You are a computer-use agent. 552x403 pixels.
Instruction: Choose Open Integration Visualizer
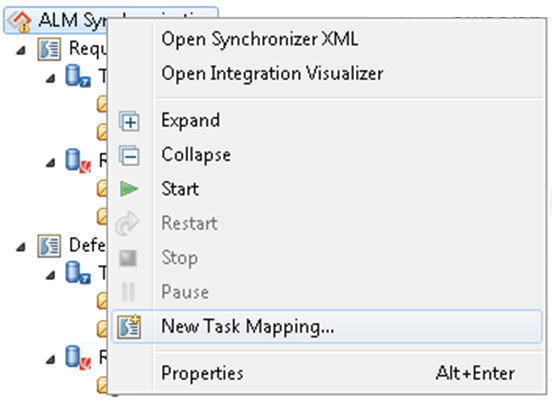click(x=272, y=74)
